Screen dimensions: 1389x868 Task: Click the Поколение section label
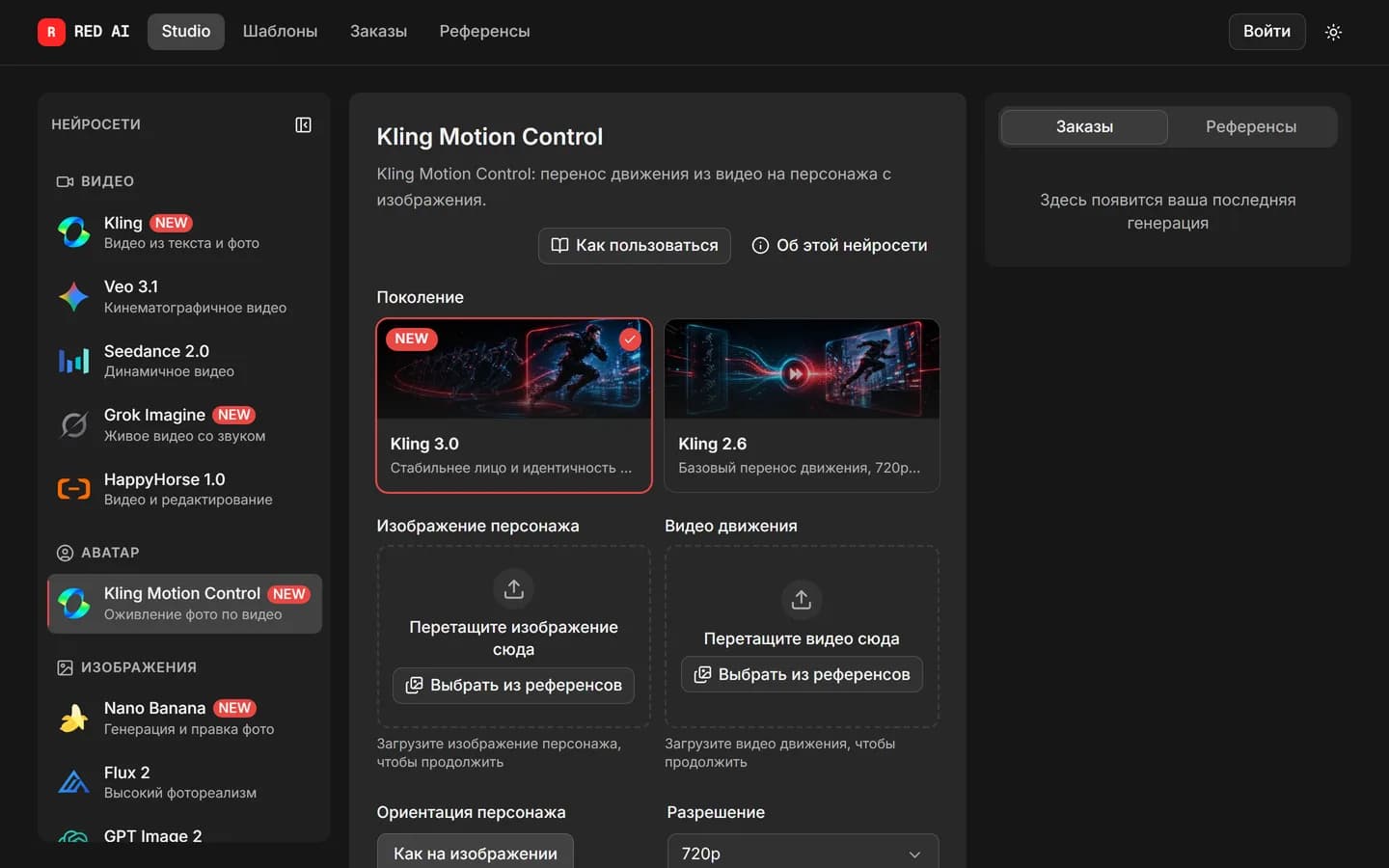pos(420,297)
